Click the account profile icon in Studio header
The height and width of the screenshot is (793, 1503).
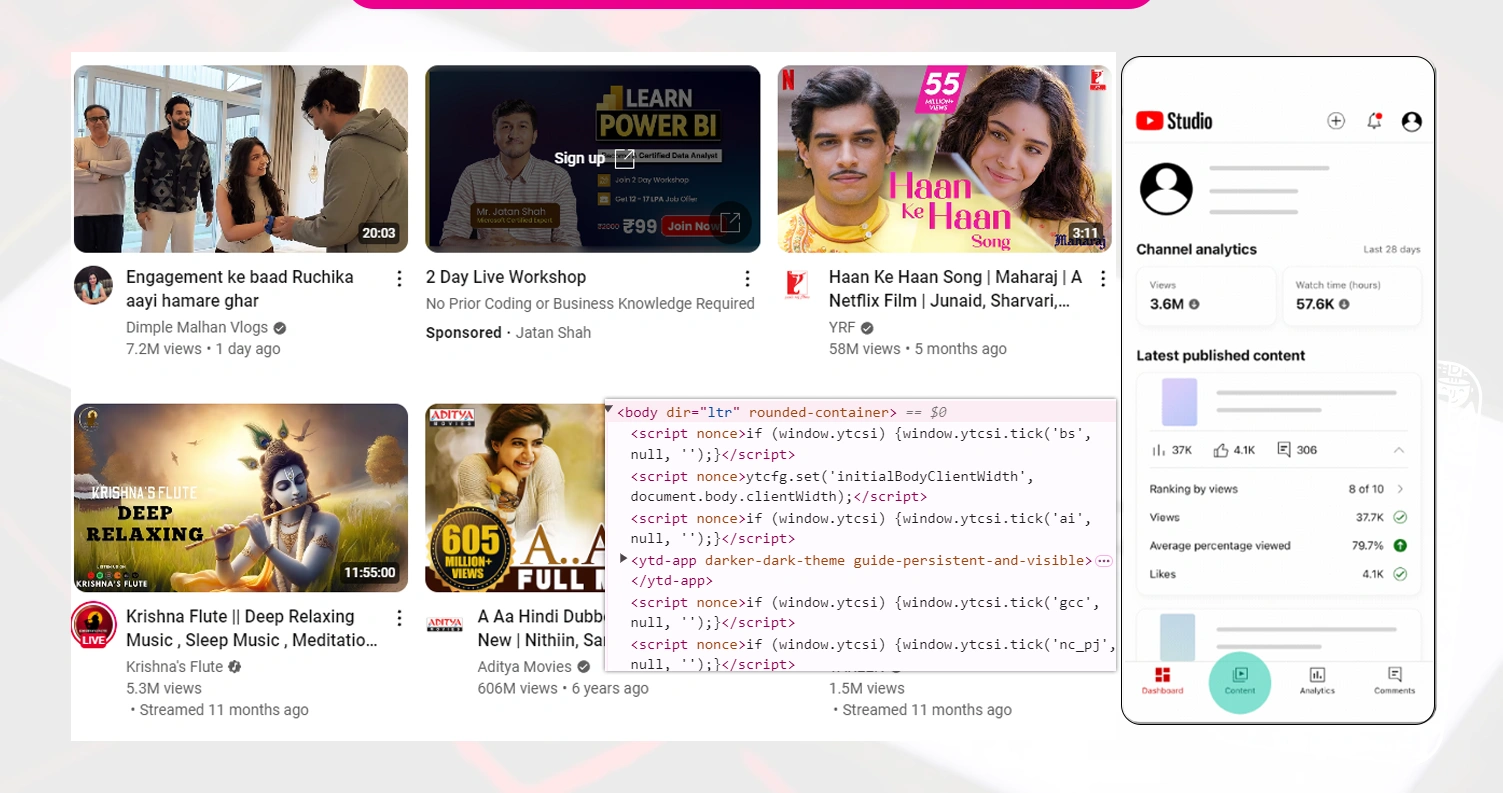[x=1411, y=121]
